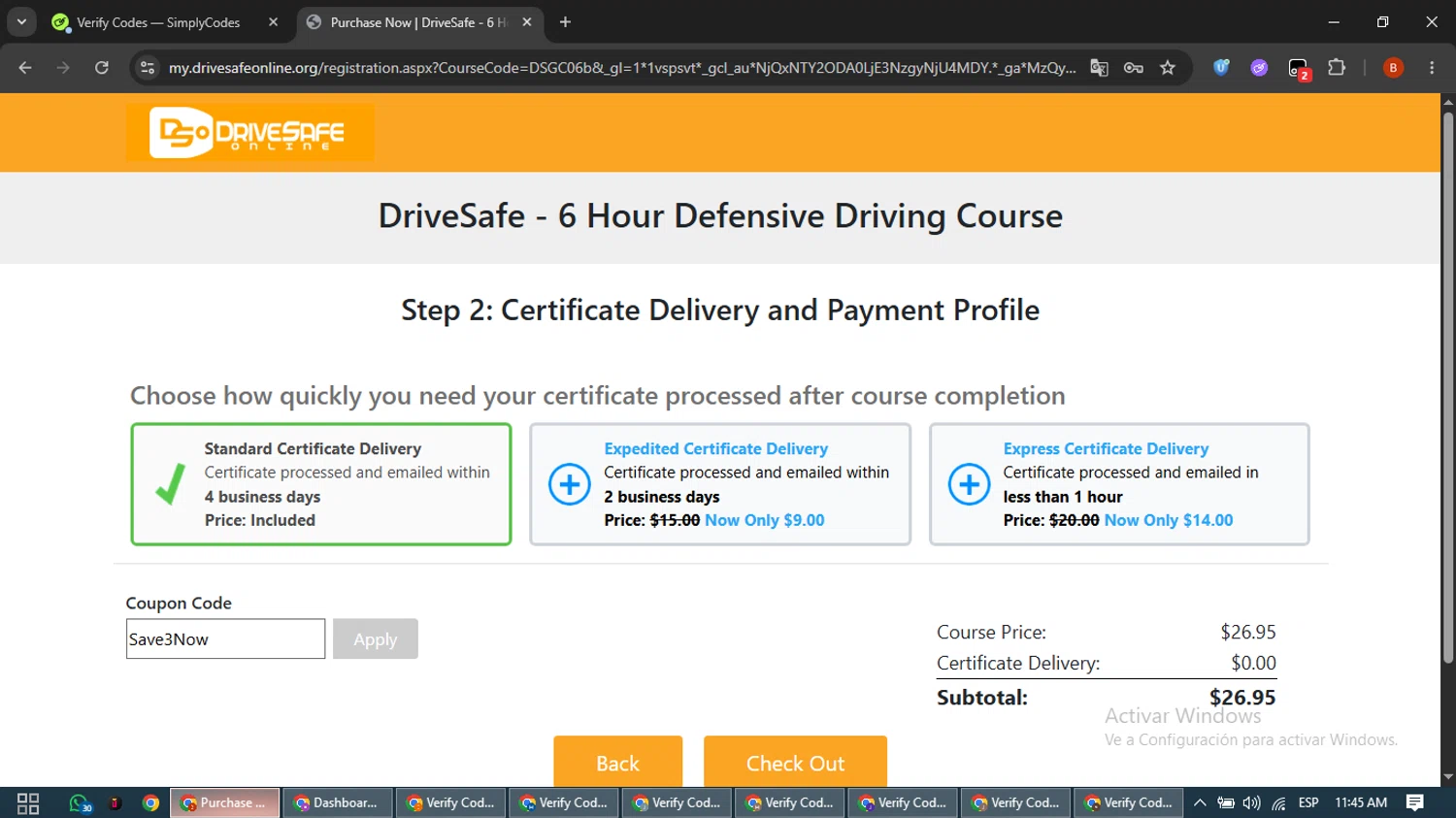The image size is (1456, 818).
Task: Click the 11:45 AM clock
Action: coord(1361,803)
